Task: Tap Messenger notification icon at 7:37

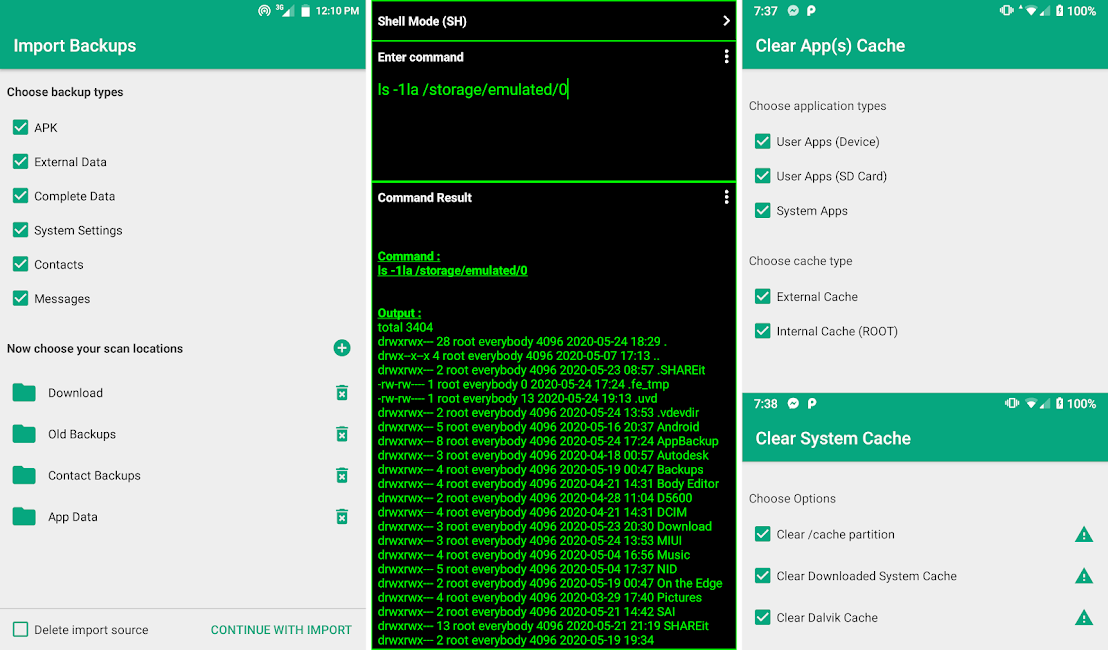Action: (794, 11)
